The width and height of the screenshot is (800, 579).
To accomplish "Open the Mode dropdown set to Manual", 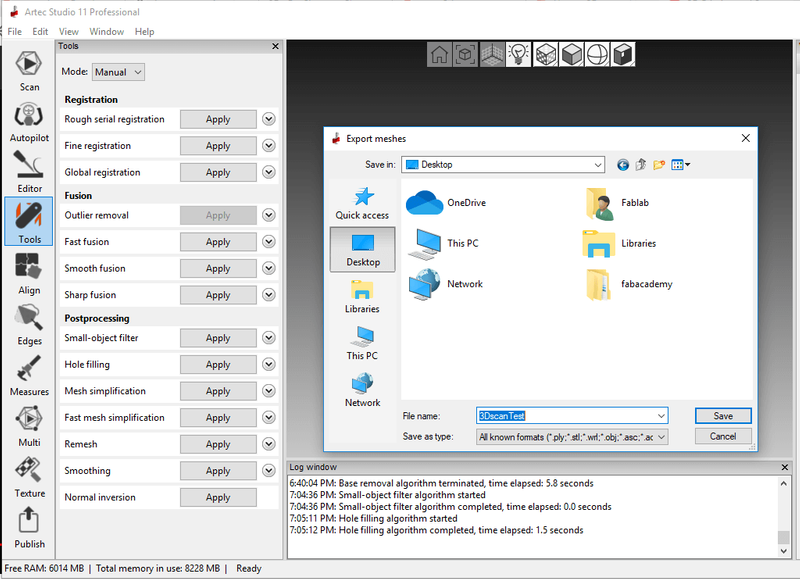I will pos(118,72).
